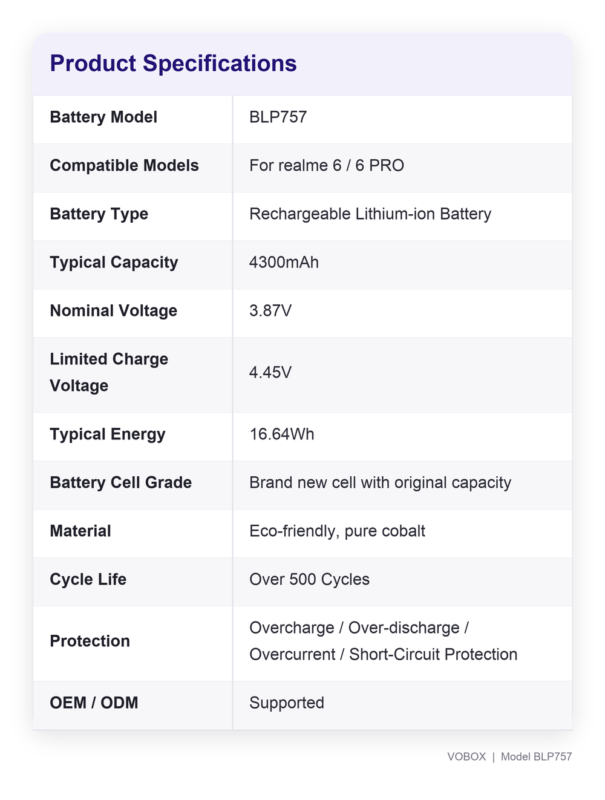Click Short-Circuit Protection description text

coord(433,655)
